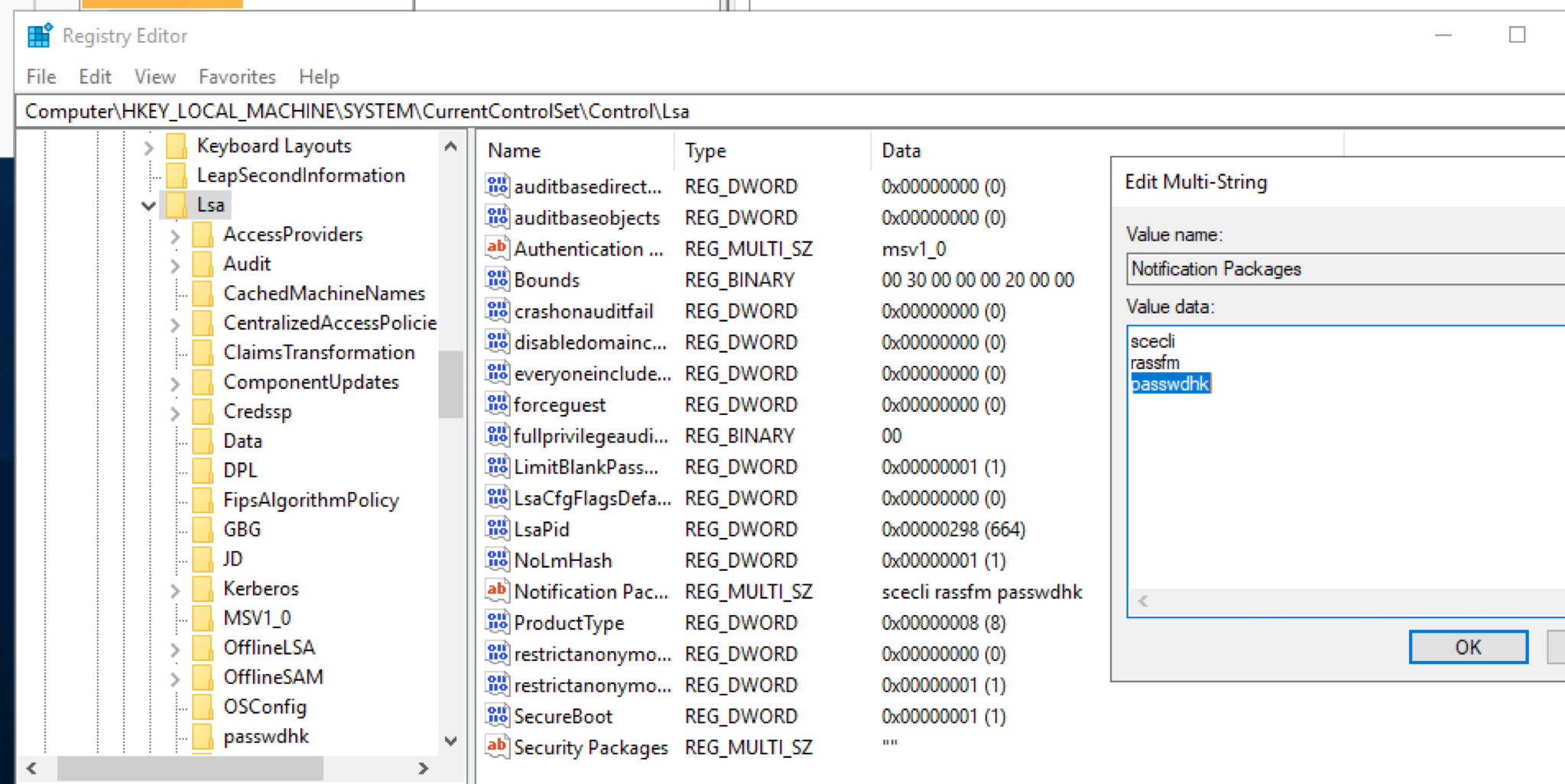Open the Edit menu
1565x784 pixels.
(95, 77)
